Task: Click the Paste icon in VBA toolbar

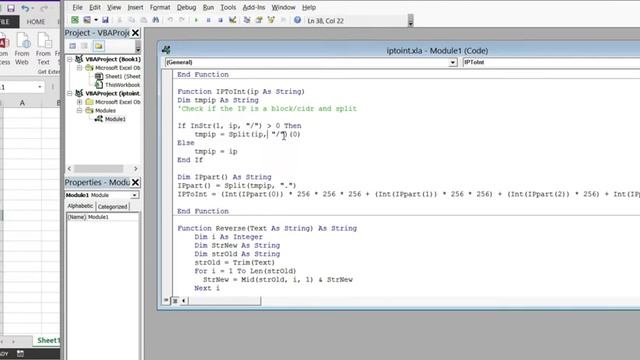Action: [144, 20]
